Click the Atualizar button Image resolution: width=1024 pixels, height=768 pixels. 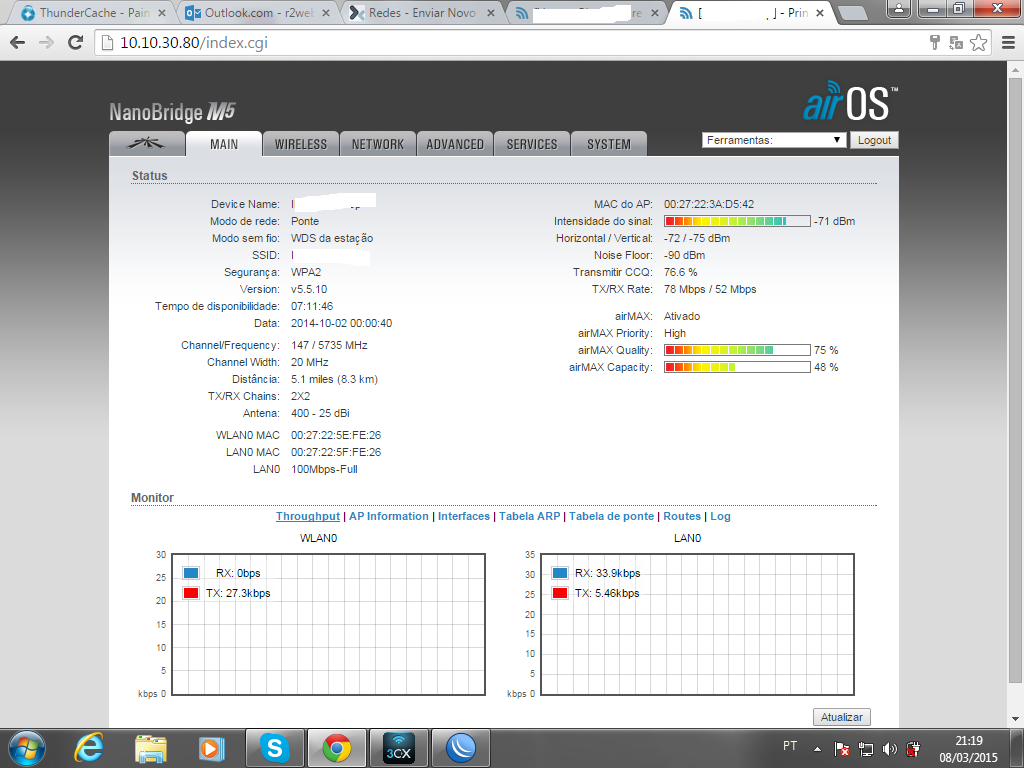(841, 716)
